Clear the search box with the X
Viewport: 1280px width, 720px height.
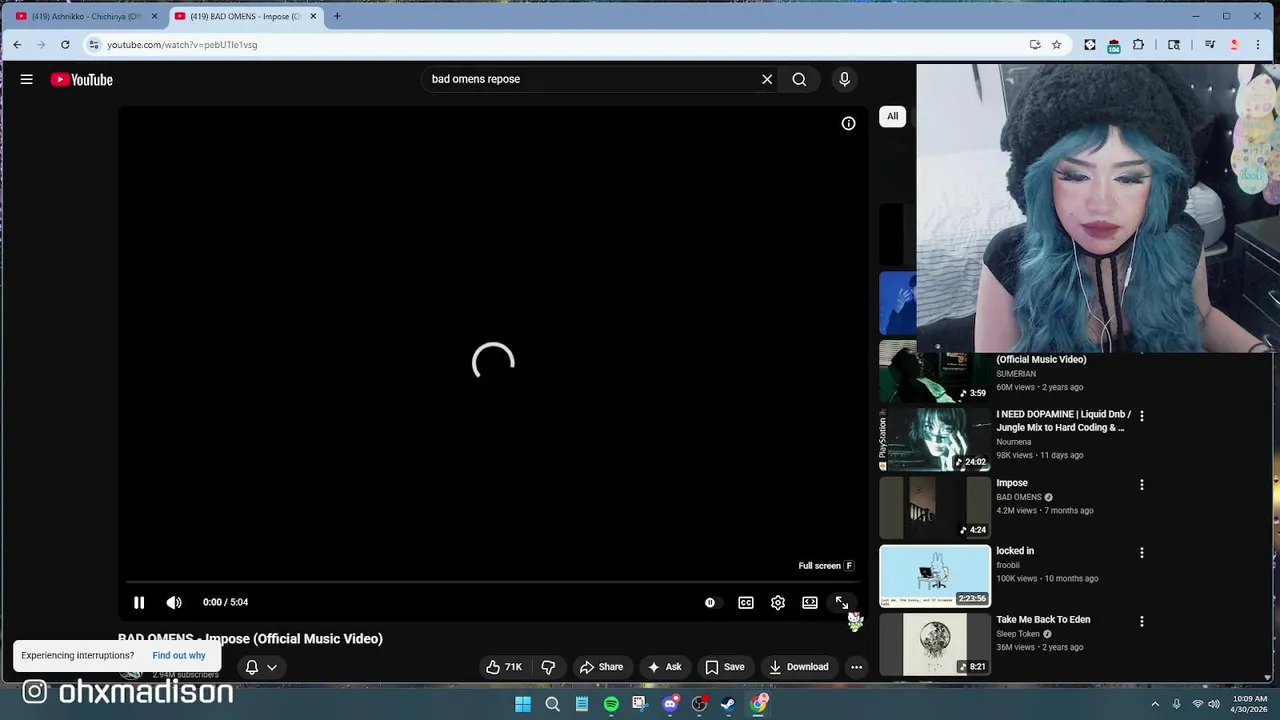[767, 79]
